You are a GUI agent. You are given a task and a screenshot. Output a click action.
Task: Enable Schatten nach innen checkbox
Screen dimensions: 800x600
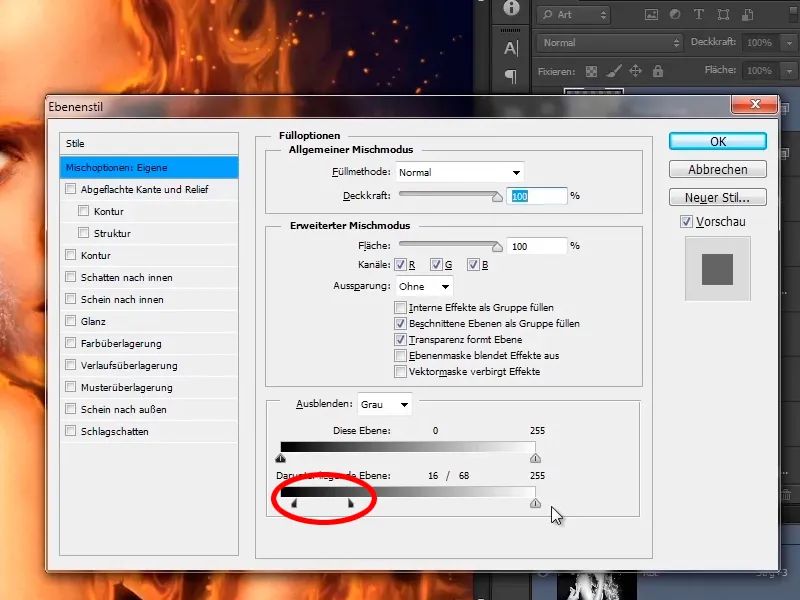(70, 277)
